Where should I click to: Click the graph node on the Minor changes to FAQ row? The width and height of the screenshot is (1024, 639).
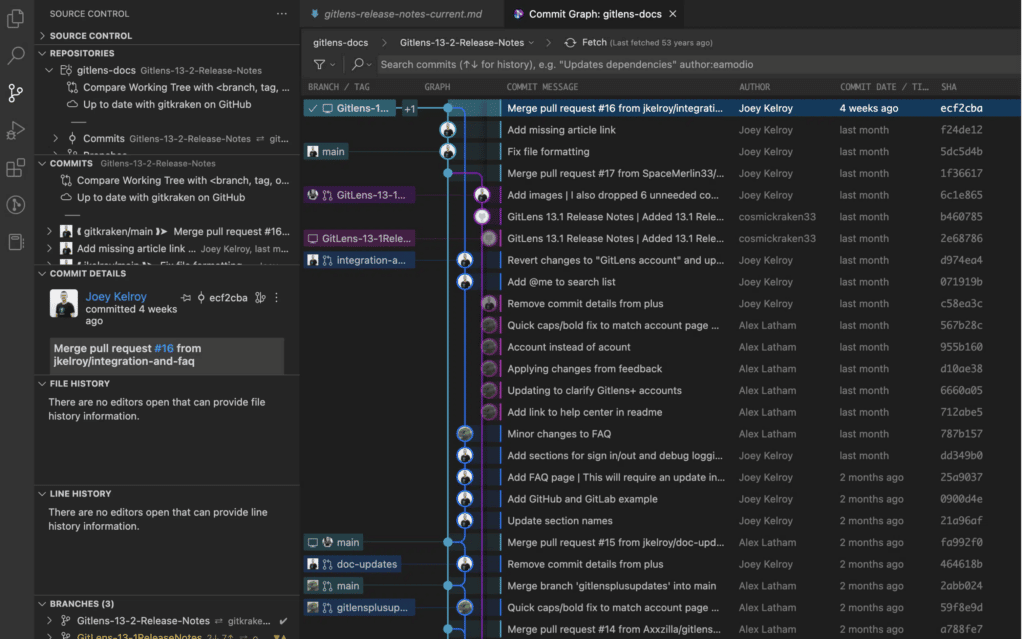(465, 434)
